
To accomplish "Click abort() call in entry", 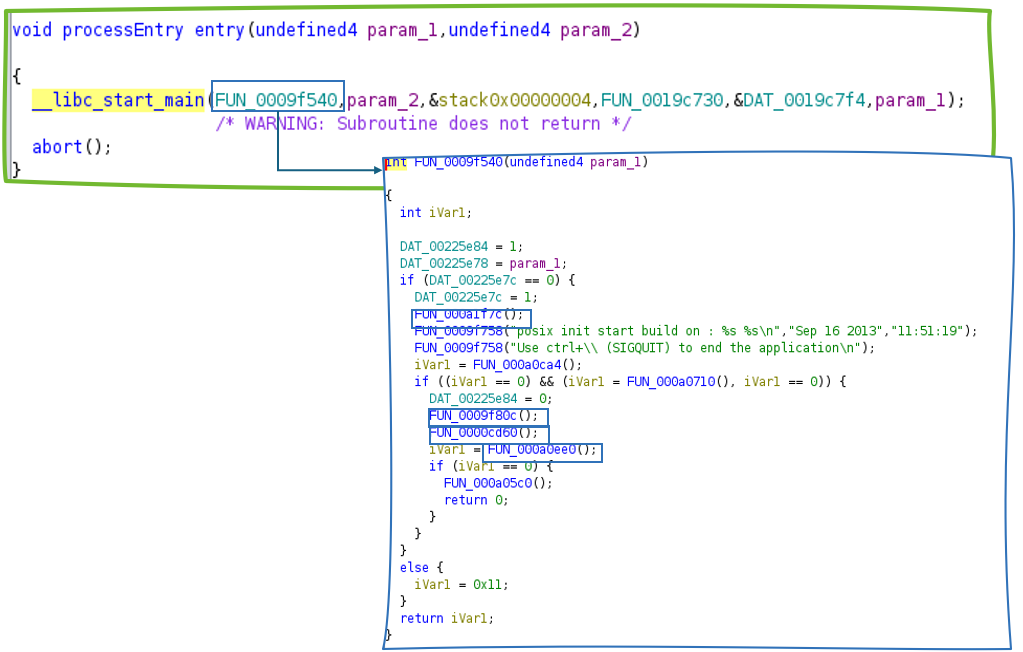I will (72, 147).
